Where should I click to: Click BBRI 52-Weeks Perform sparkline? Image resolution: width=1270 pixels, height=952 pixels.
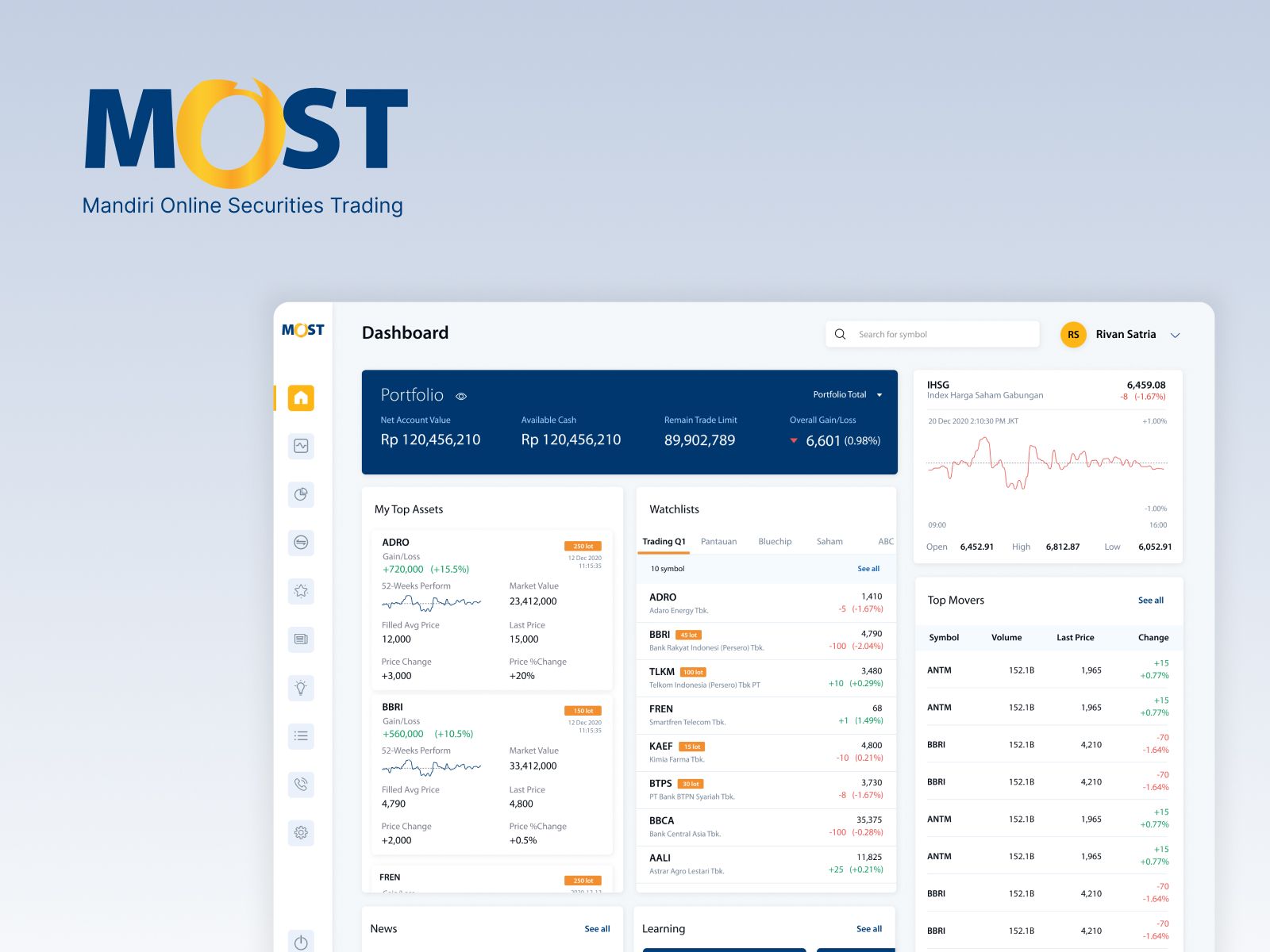pyautogui.click(x=431, y=767)
